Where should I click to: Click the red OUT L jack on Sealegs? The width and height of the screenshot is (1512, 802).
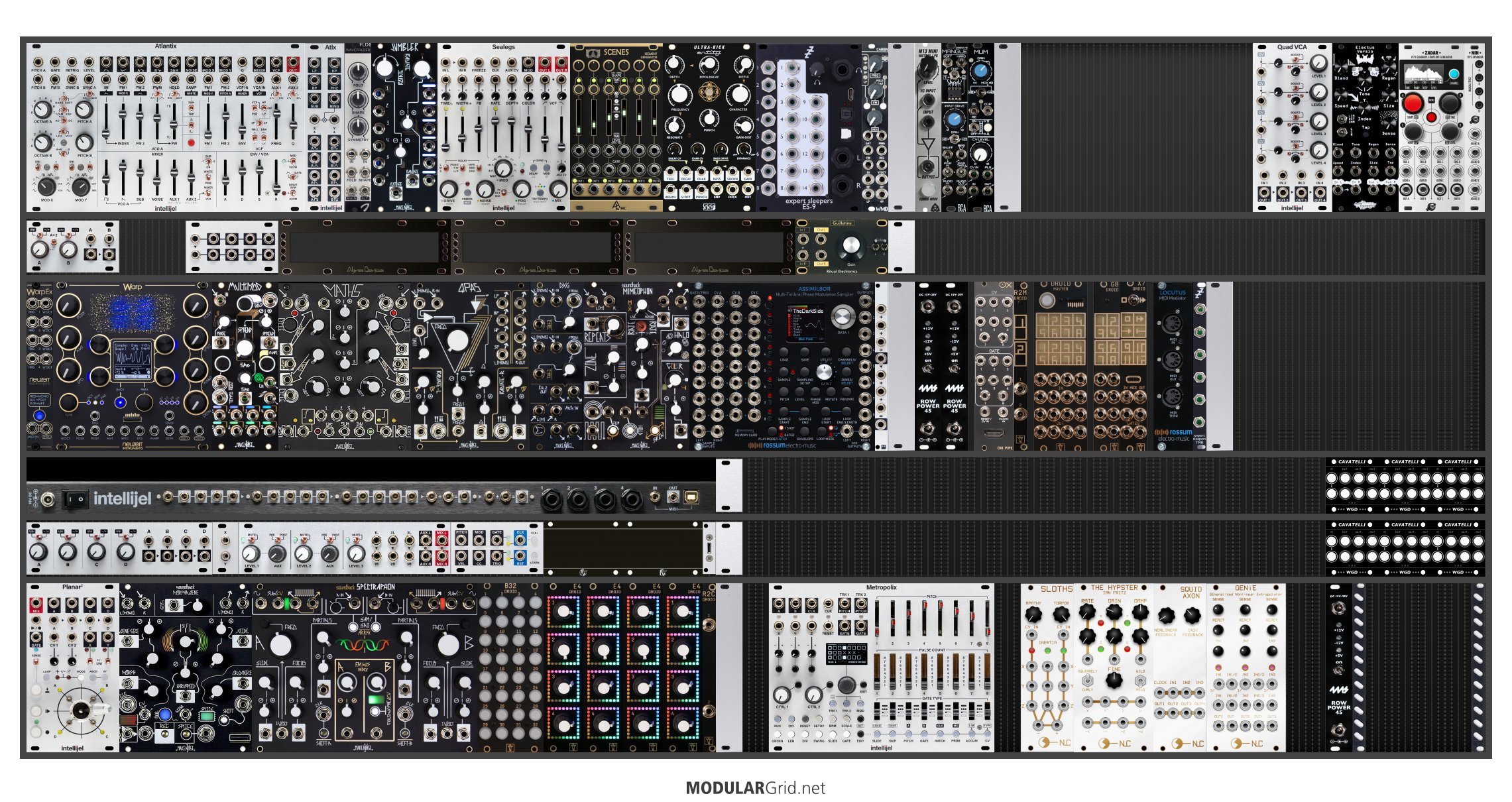[x=545, y=64]
